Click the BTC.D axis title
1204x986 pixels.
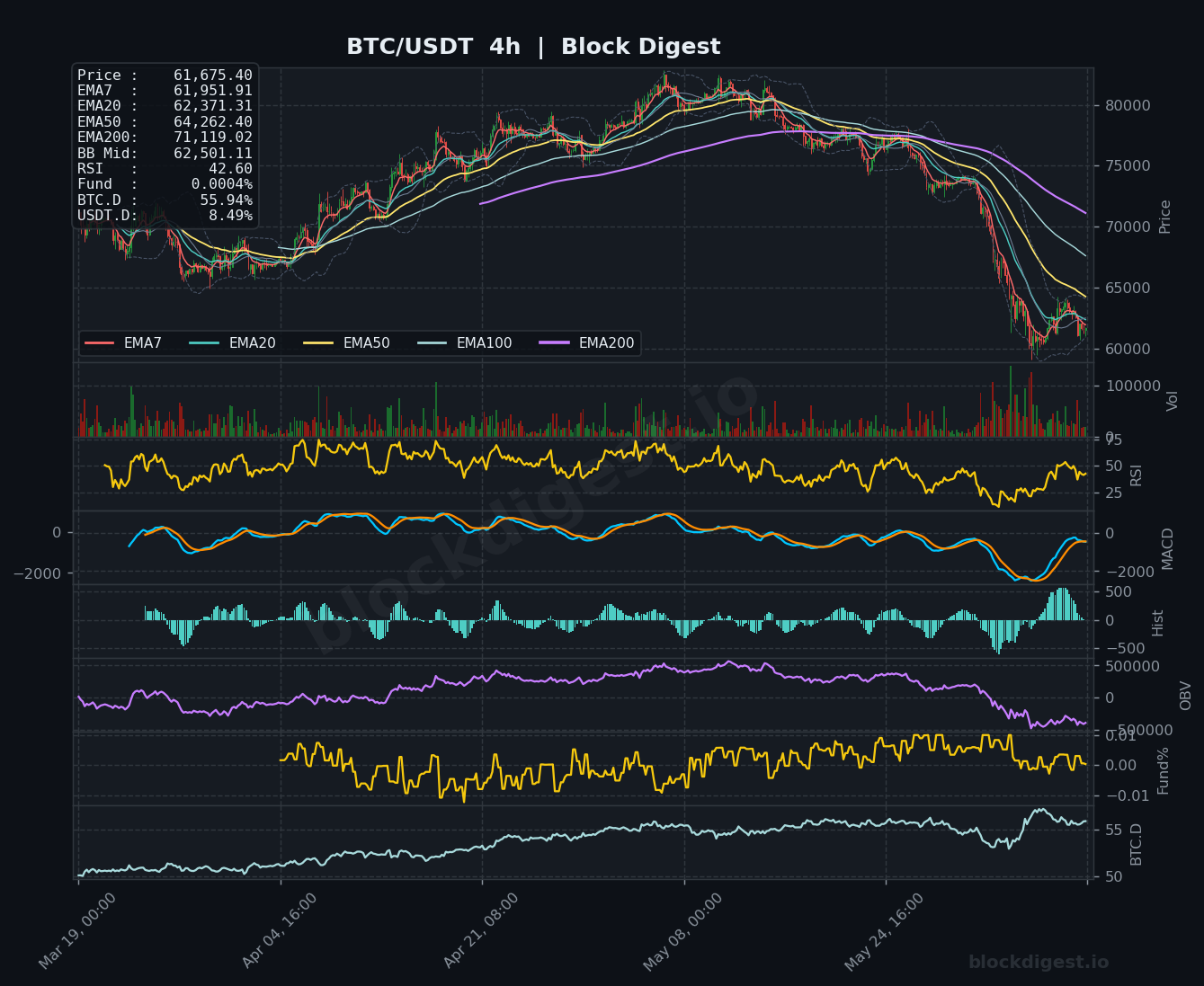click(x=1137, y=844)
